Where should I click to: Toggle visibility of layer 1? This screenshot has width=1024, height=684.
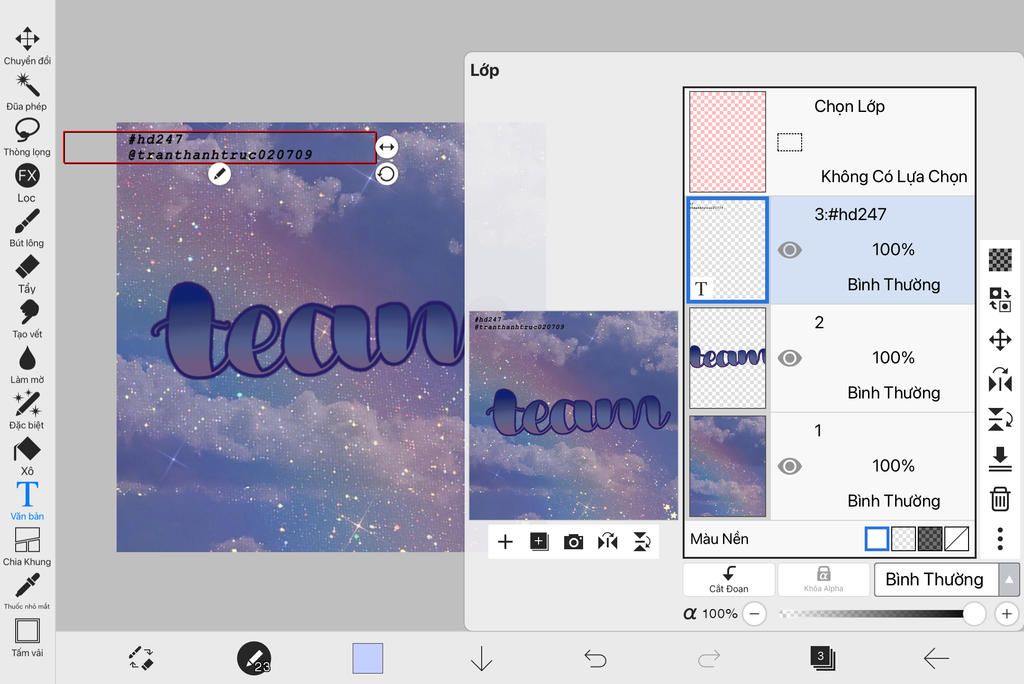coord(790,466)
